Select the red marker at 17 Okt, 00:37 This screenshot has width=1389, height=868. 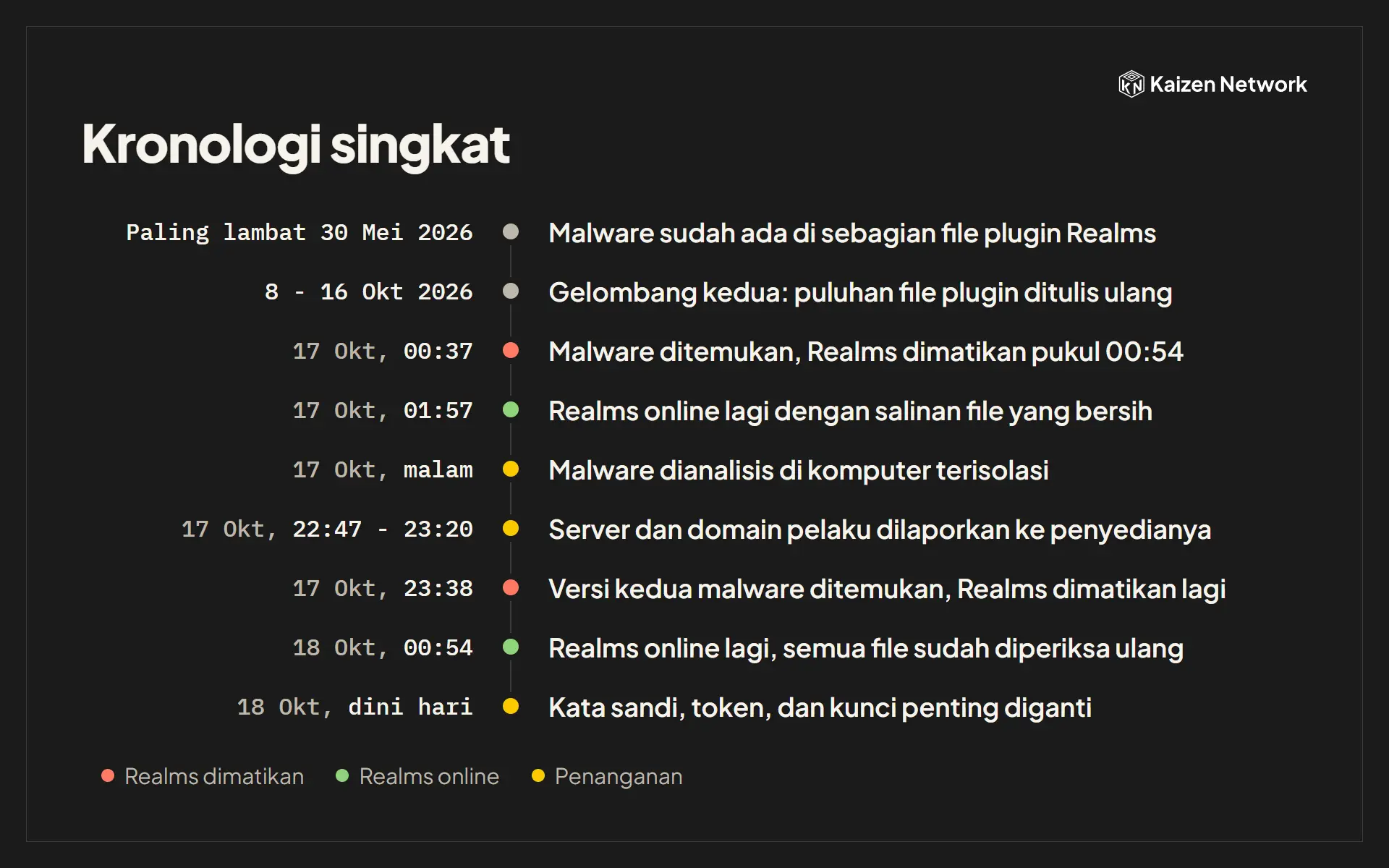click(x=511, y=350)
